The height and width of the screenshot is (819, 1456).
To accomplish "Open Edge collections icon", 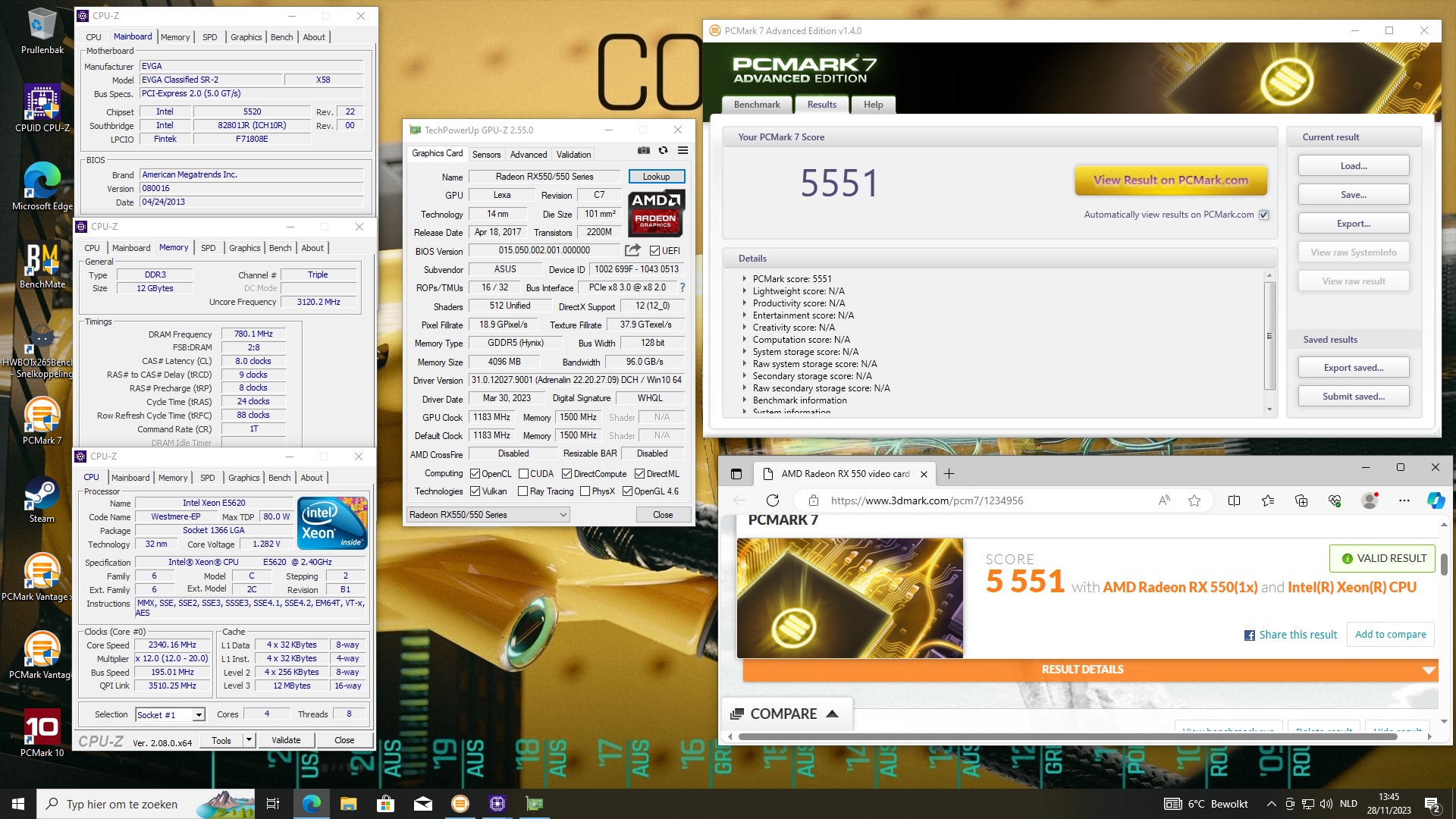I will point(1301,500).
